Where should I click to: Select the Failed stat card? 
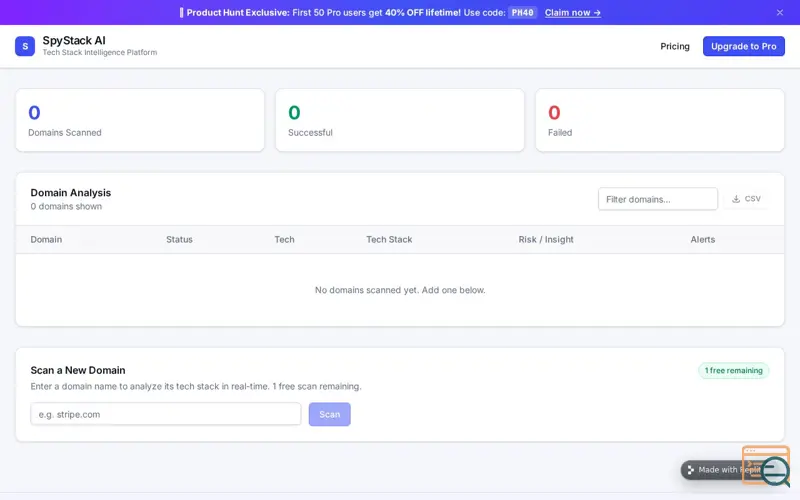[660, 120]
